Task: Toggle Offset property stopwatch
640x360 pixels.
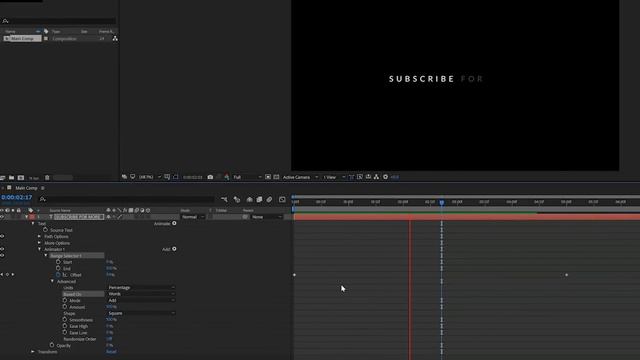Action: tap(58, 275)
